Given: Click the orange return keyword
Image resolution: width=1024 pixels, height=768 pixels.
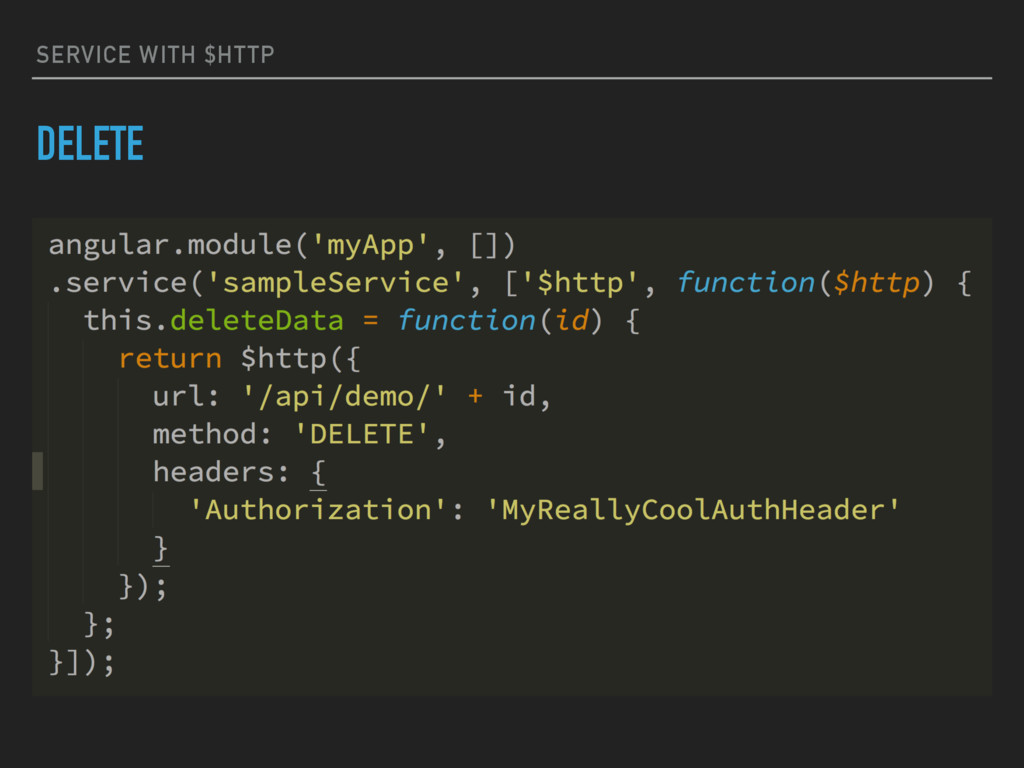Looking at the screenshot, I should click(x=170, y=359).
